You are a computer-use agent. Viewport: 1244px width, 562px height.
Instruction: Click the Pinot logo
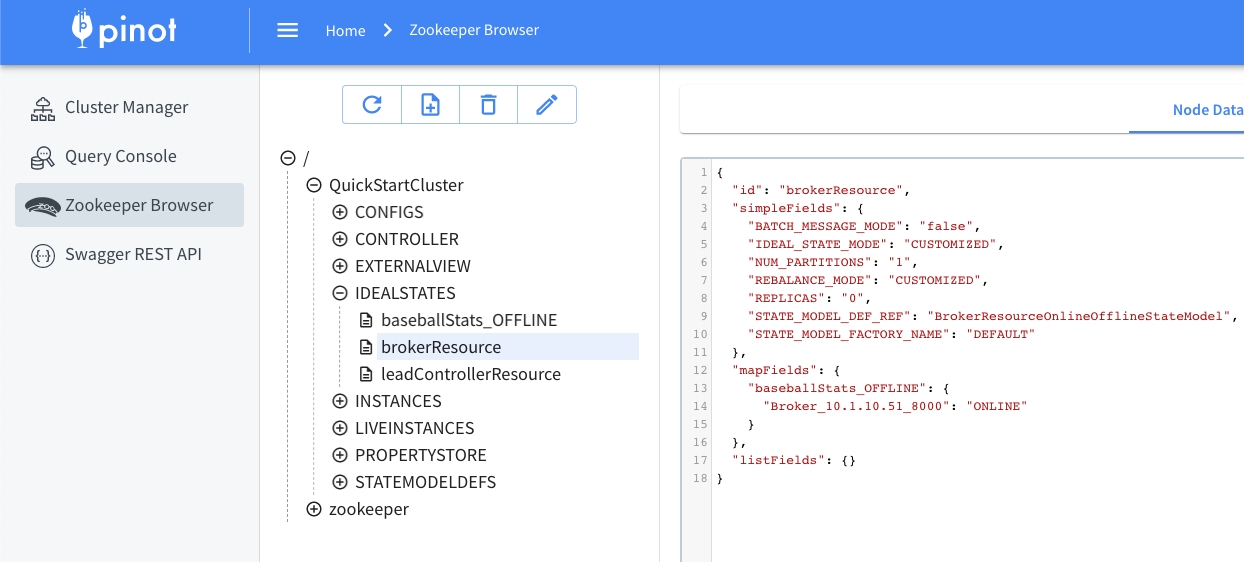coord(125,30)
